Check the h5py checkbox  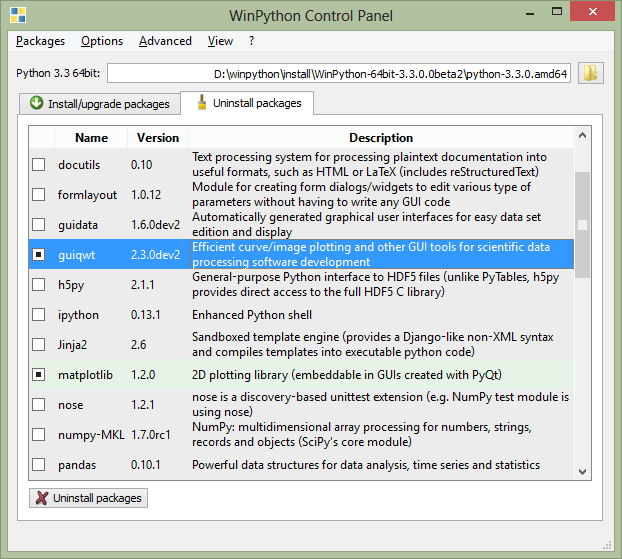point(38,284)
